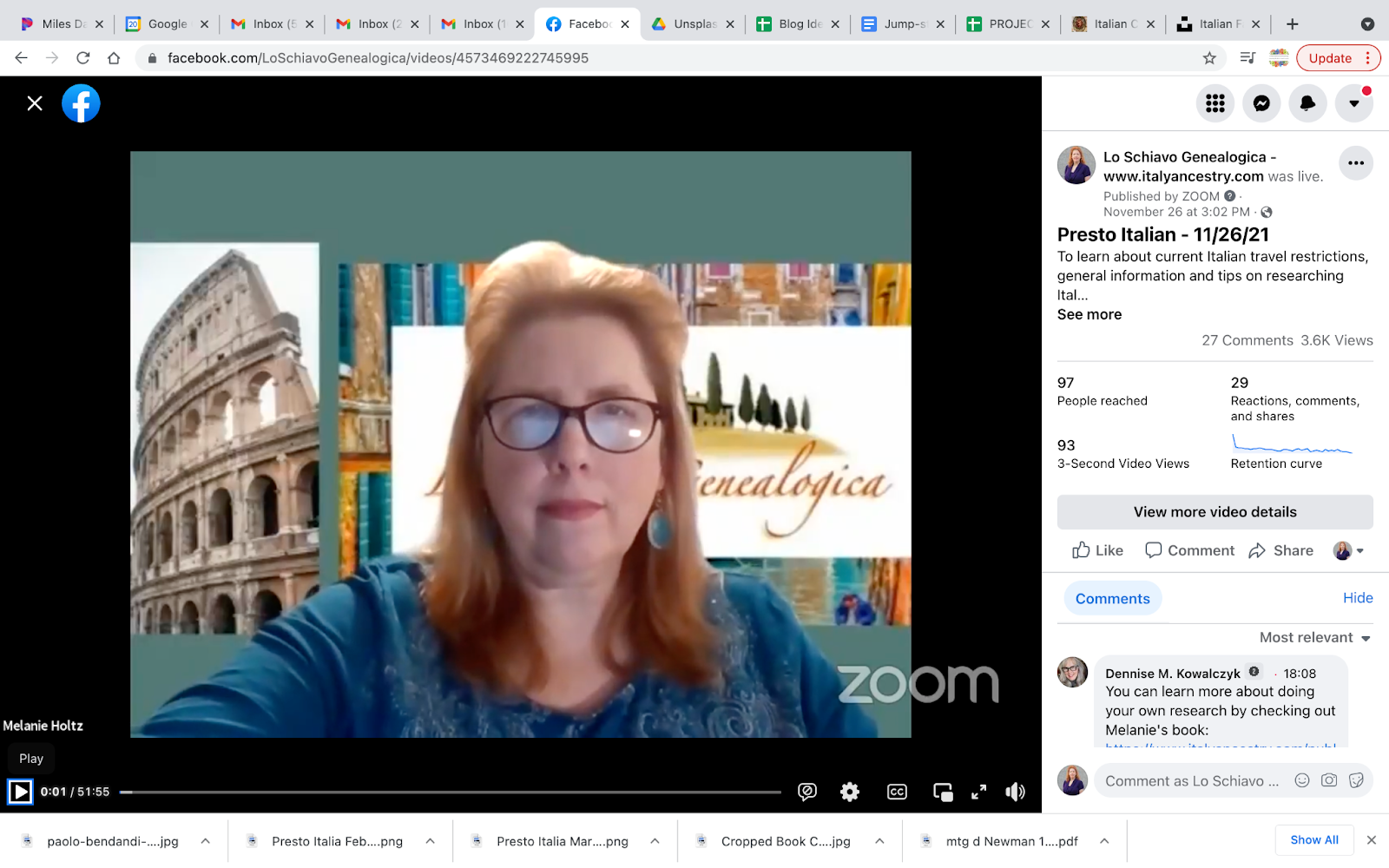
Task: Expand options for Cropped Book download
Action: point(880,841)
